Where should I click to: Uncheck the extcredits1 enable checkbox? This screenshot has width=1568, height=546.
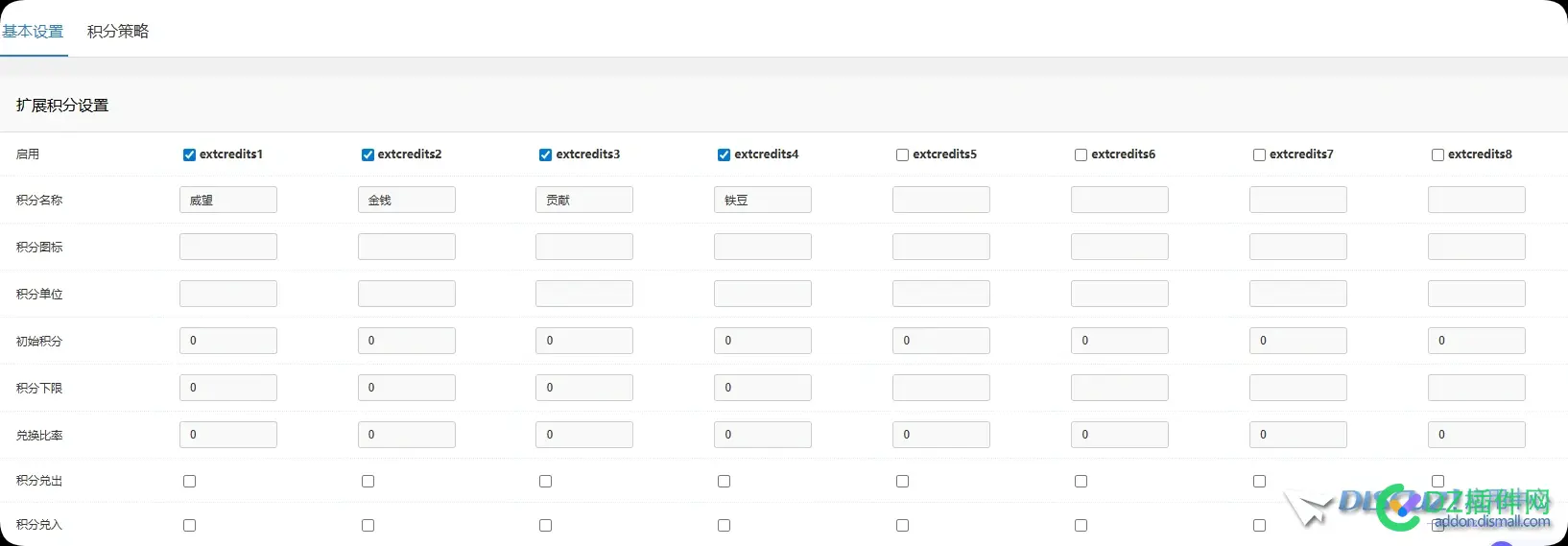[189, 154]
